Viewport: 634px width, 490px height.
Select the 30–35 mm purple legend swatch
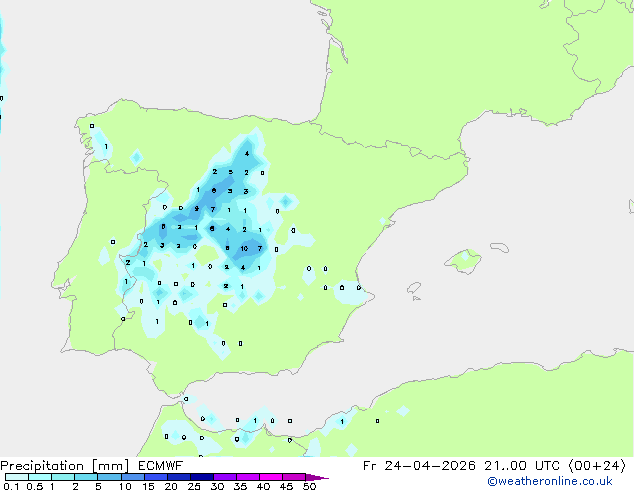pyautogui.click(x=224, y=477)
